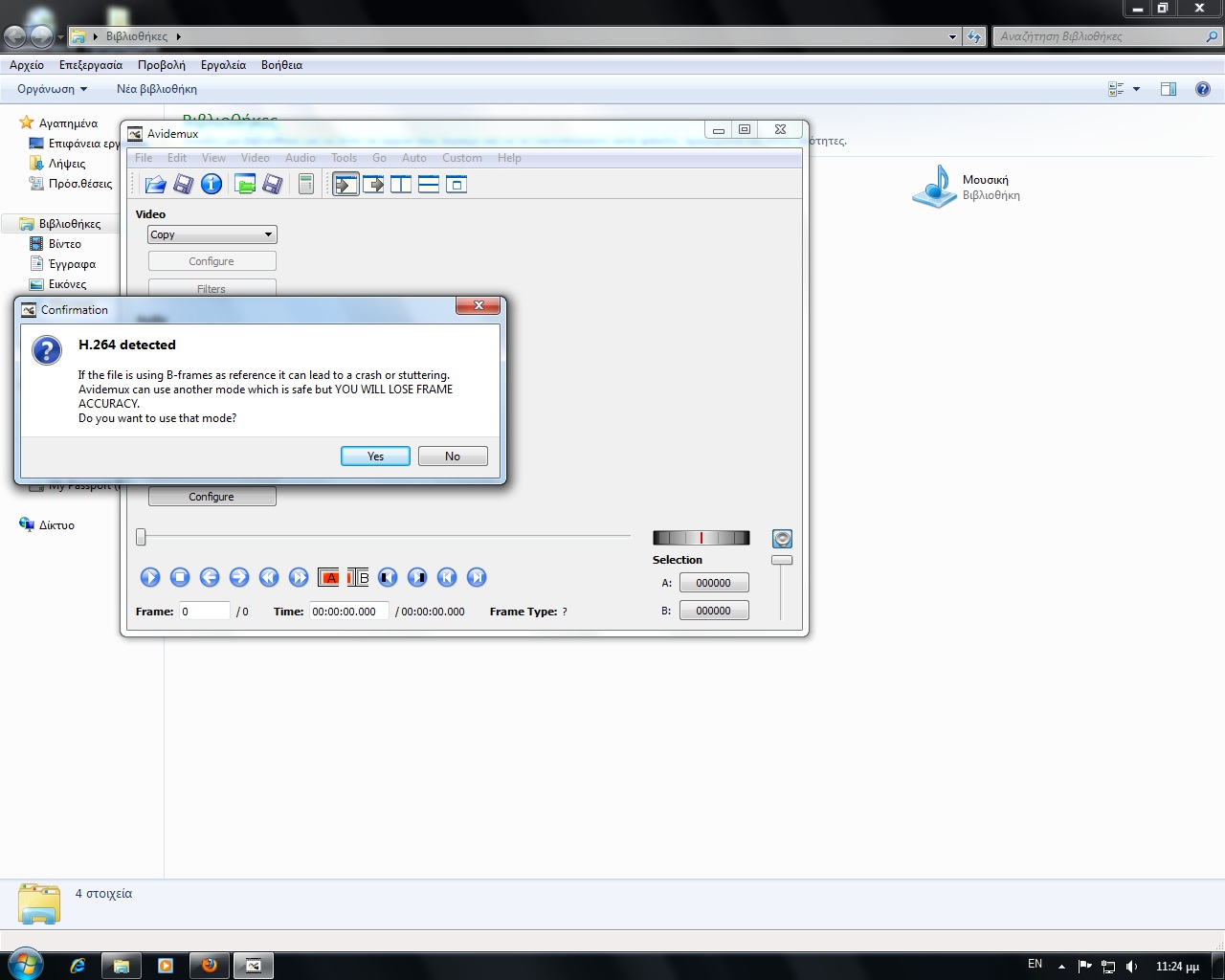Click the vertical volume slider handle
The image size is (1225, 980).
(782, 560)
